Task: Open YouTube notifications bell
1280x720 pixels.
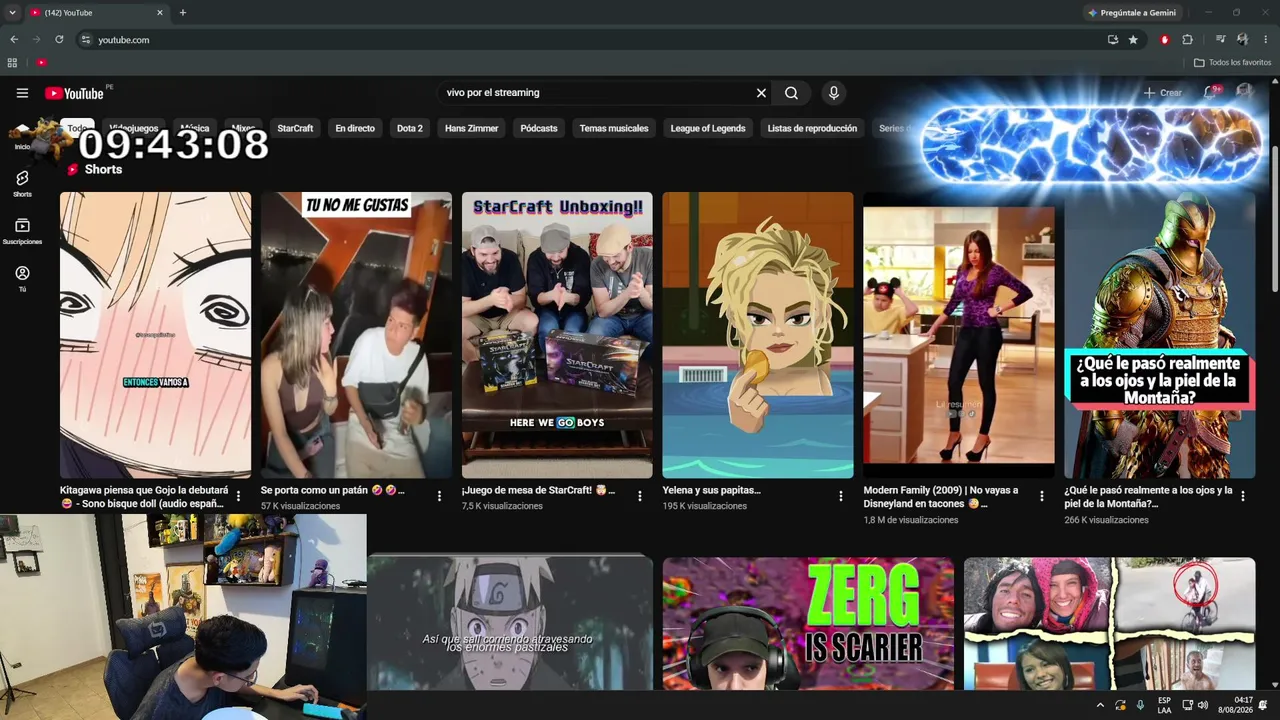Action: point(1210,92)
